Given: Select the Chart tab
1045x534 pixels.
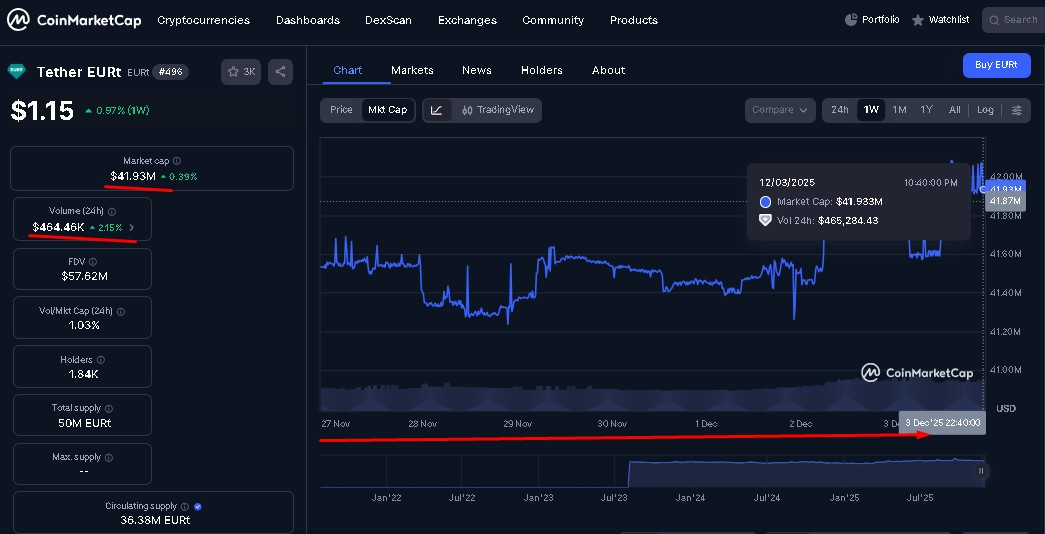Looking at the screenshot, I should [348, 71].
